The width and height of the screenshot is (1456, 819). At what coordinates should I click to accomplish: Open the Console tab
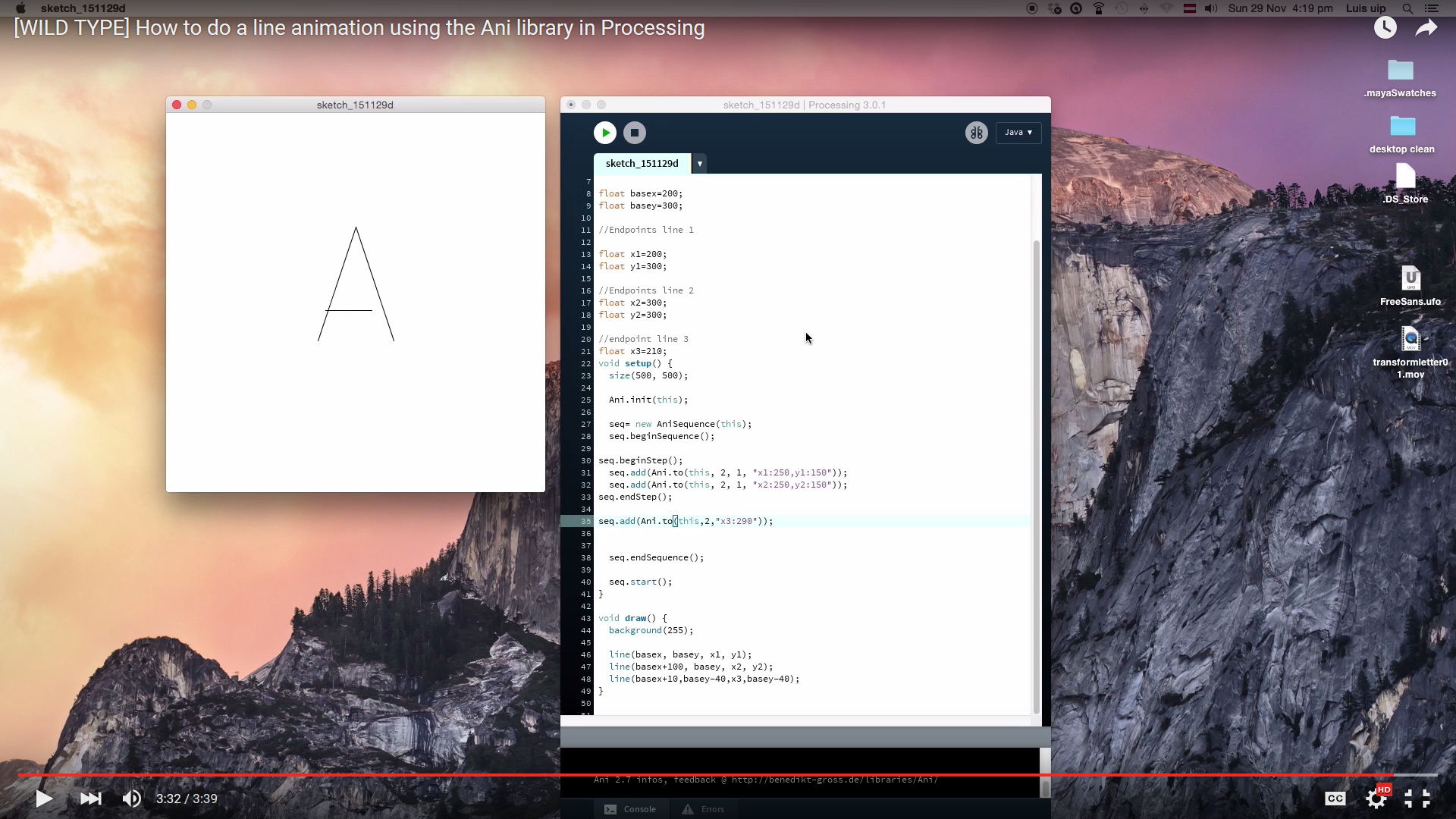click(631, 809)
